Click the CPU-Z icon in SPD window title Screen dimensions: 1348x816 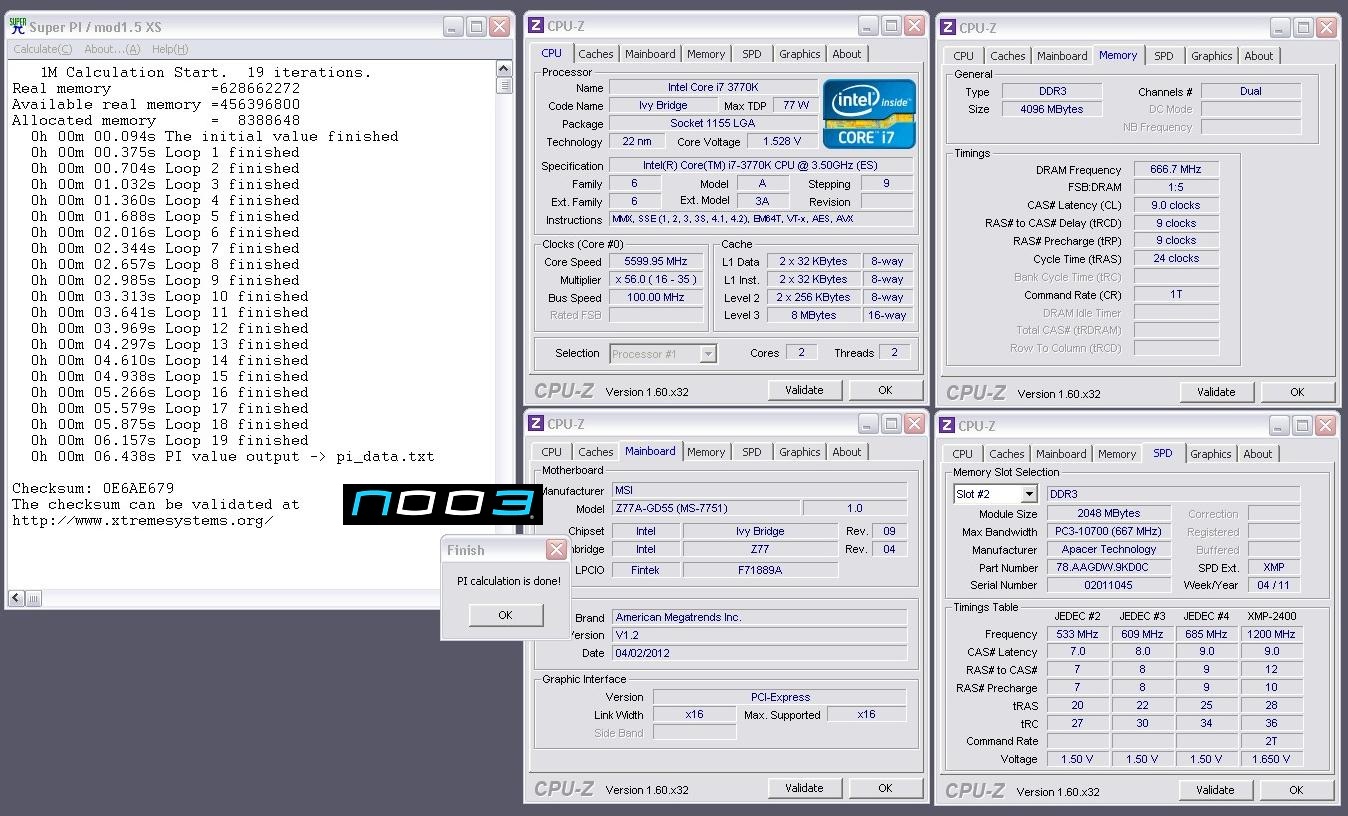point(947,426)
